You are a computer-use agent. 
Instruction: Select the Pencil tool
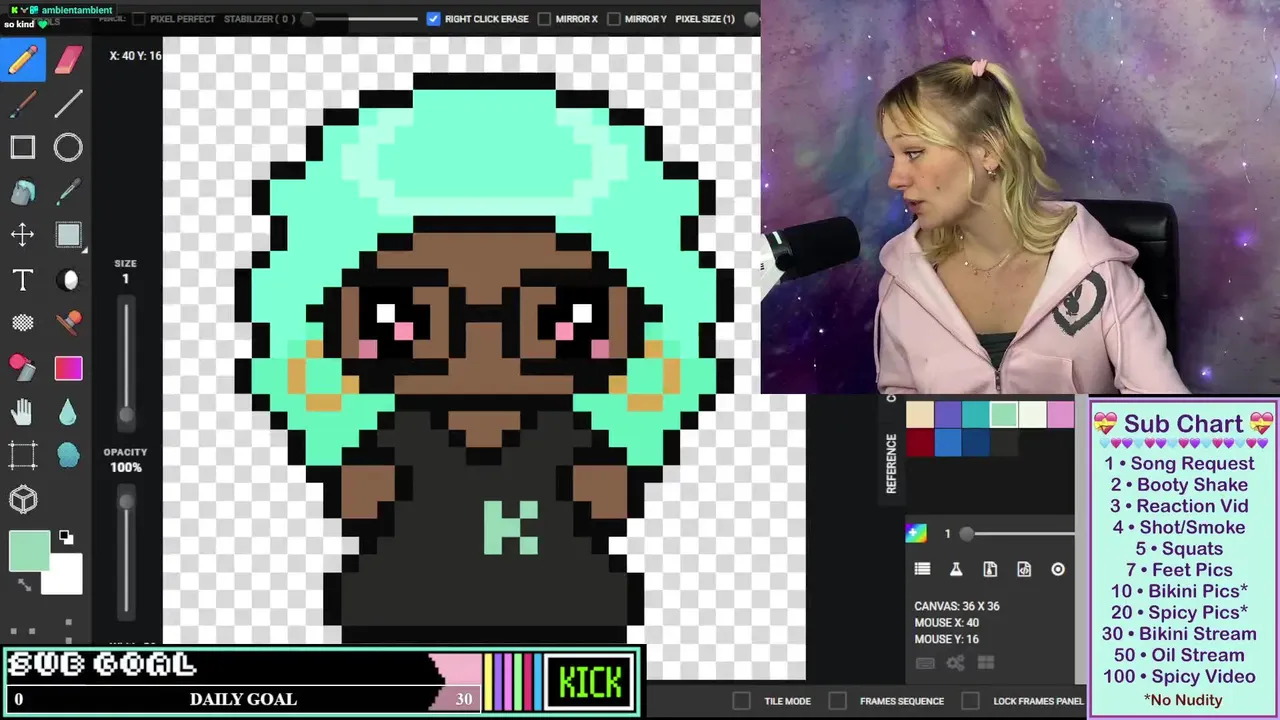click(23, 60)
